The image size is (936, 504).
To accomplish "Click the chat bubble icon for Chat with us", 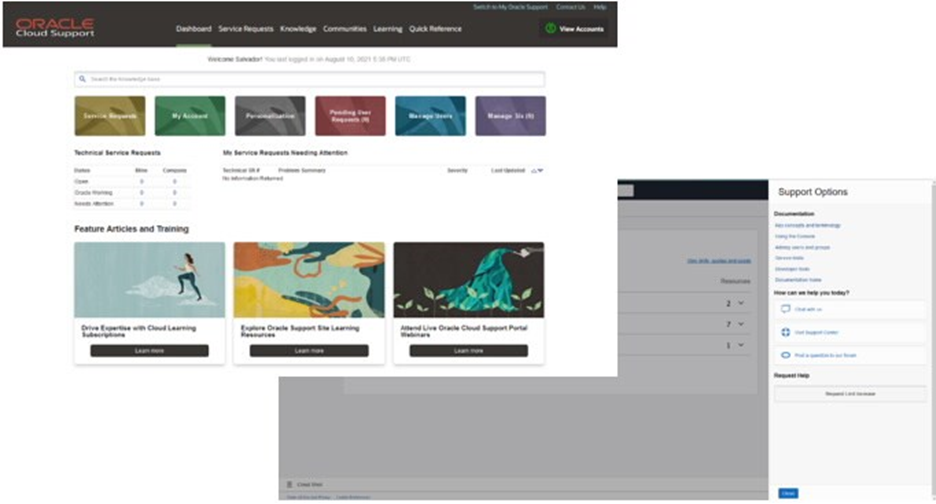I will coord(786,309).
